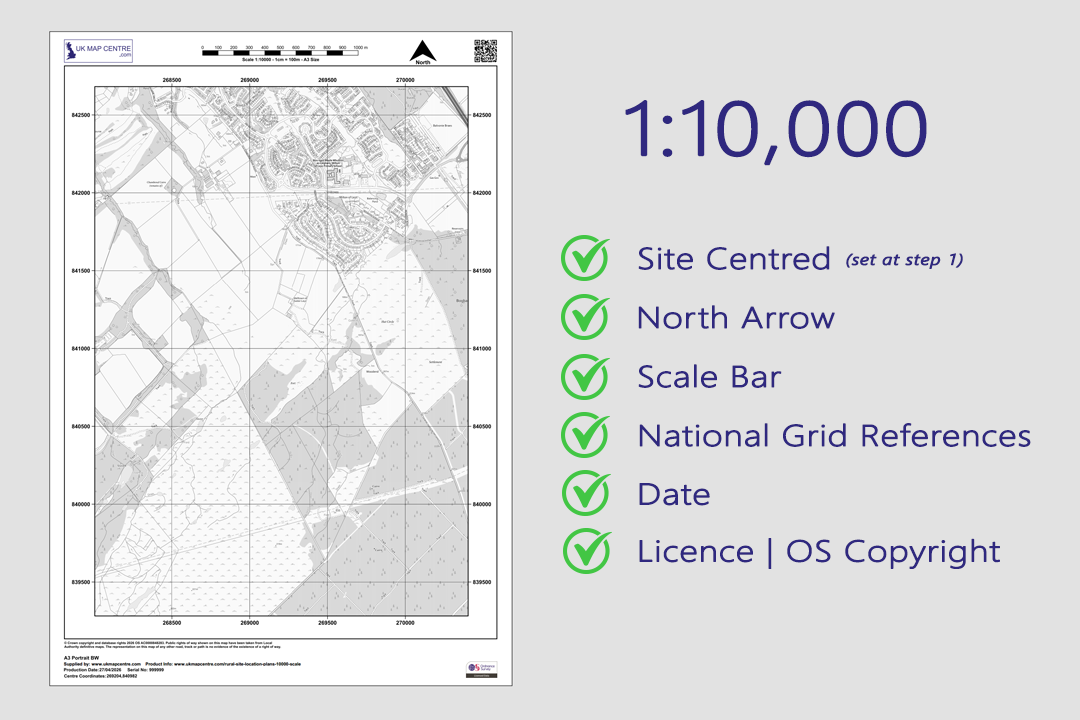Click the A3 Portrait BW label
This screenshot has height=720, width=1080.
point(82,658)
